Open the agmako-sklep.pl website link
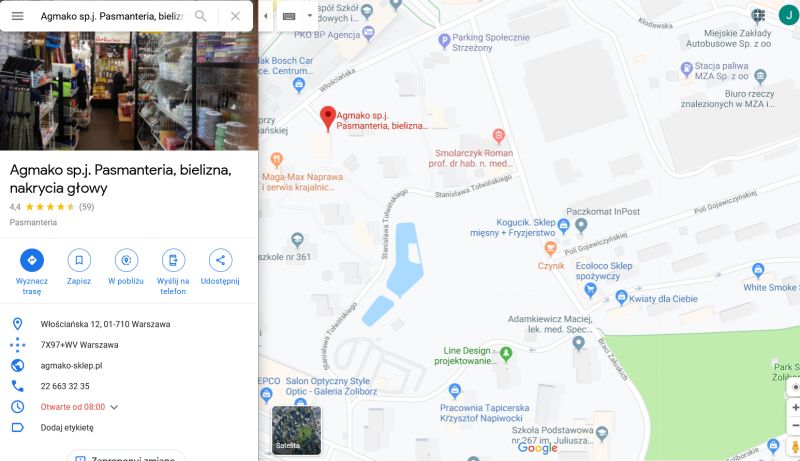800x461 pixels. (71, 366)
